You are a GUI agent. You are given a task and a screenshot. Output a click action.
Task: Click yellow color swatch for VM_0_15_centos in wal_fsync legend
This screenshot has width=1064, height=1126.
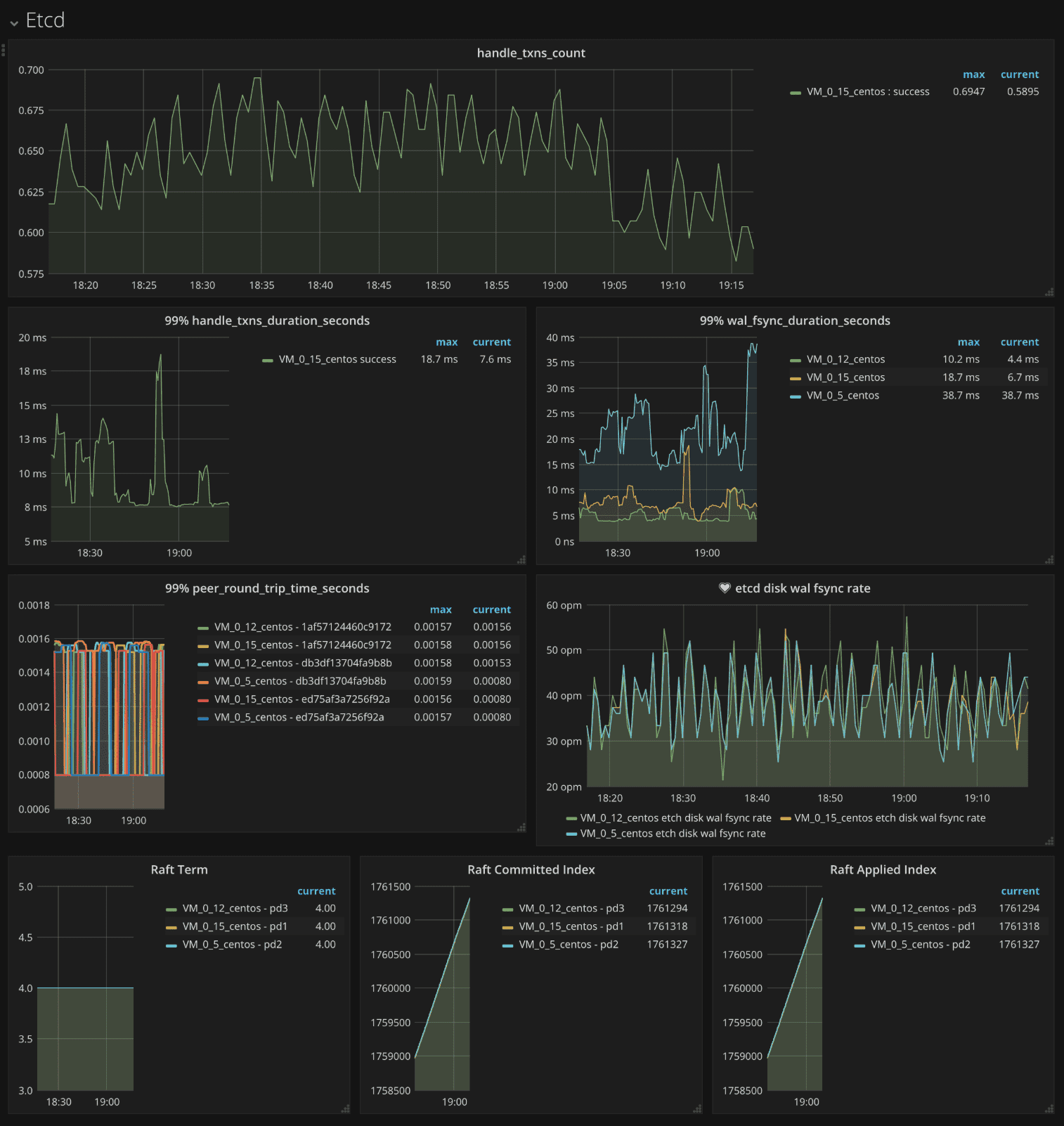[x=796, y=378]
